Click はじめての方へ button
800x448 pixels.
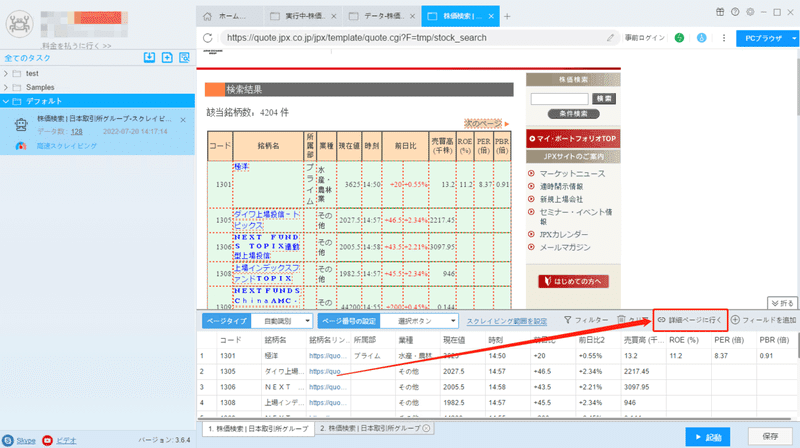[x=573, y=281]
